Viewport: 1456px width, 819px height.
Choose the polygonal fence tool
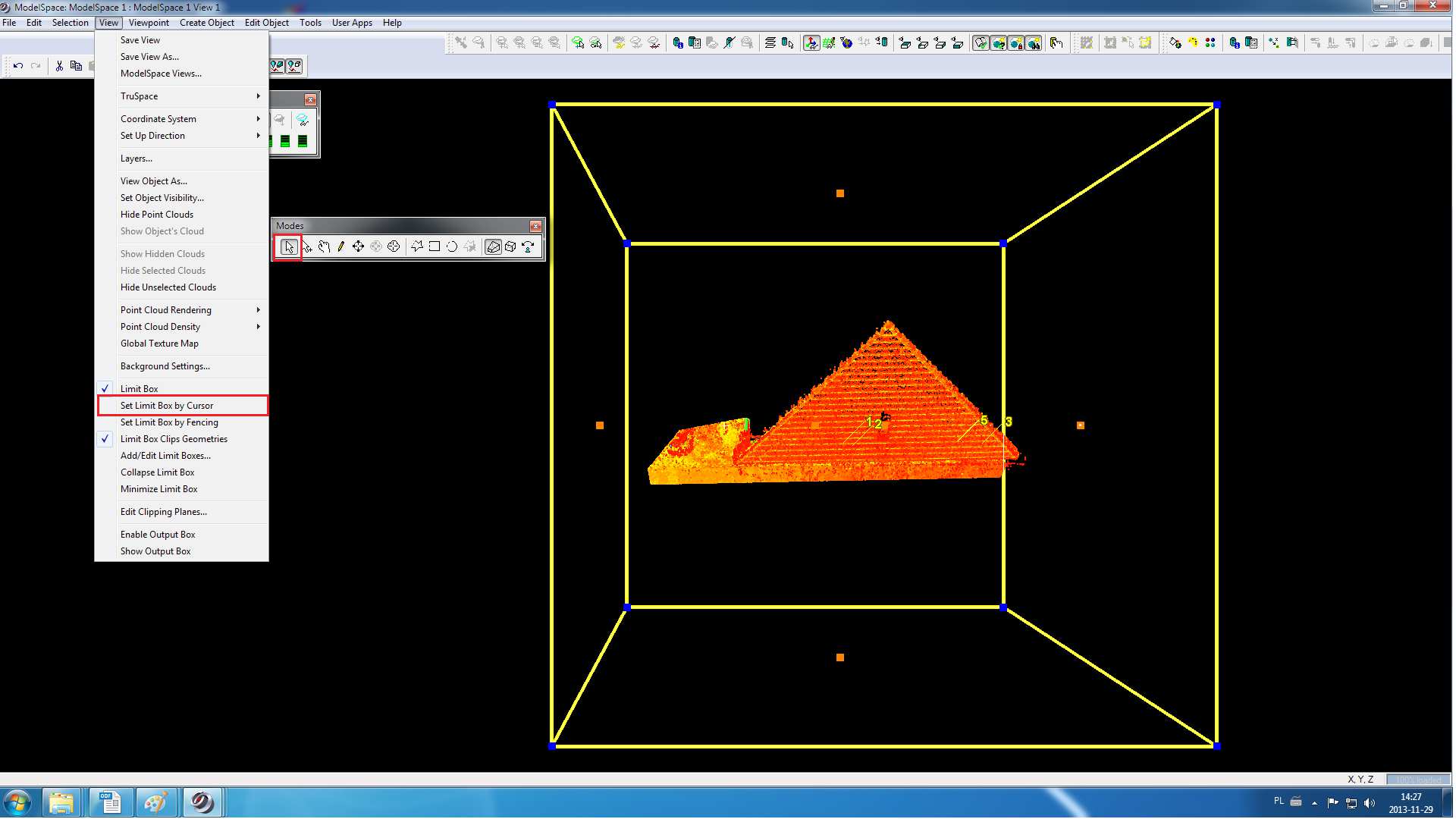pos(417,246)
